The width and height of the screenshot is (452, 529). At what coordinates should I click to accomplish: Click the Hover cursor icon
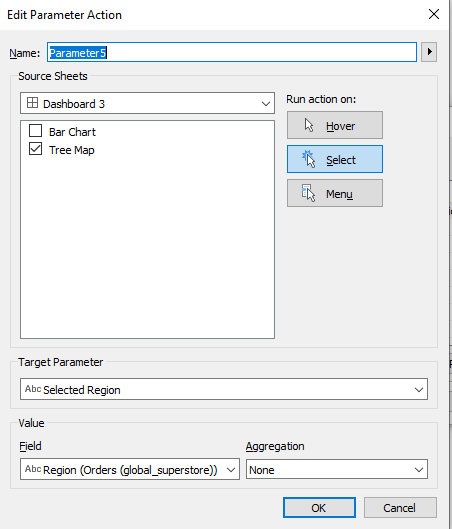tap(309, 125)
